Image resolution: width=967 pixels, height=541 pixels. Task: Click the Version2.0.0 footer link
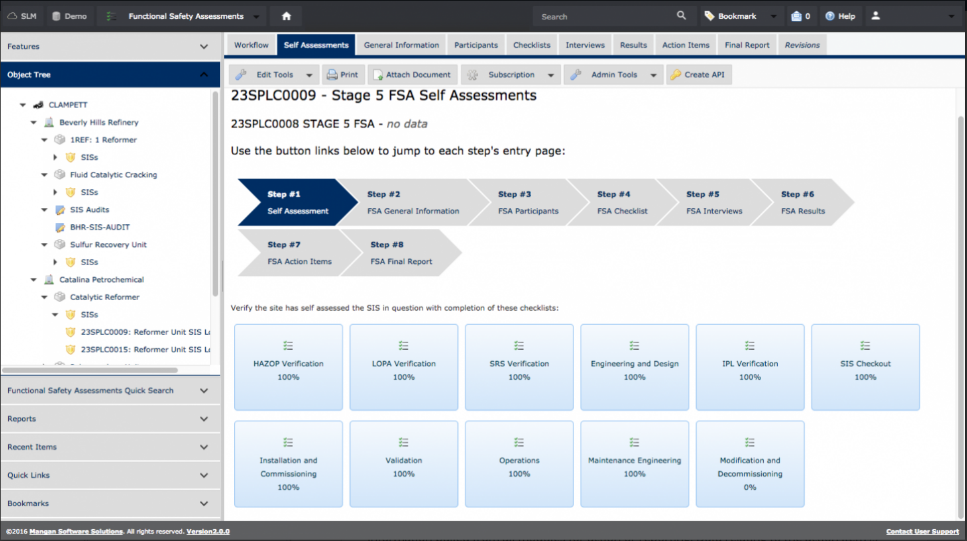pyautogui.click(x=208, y=531)
